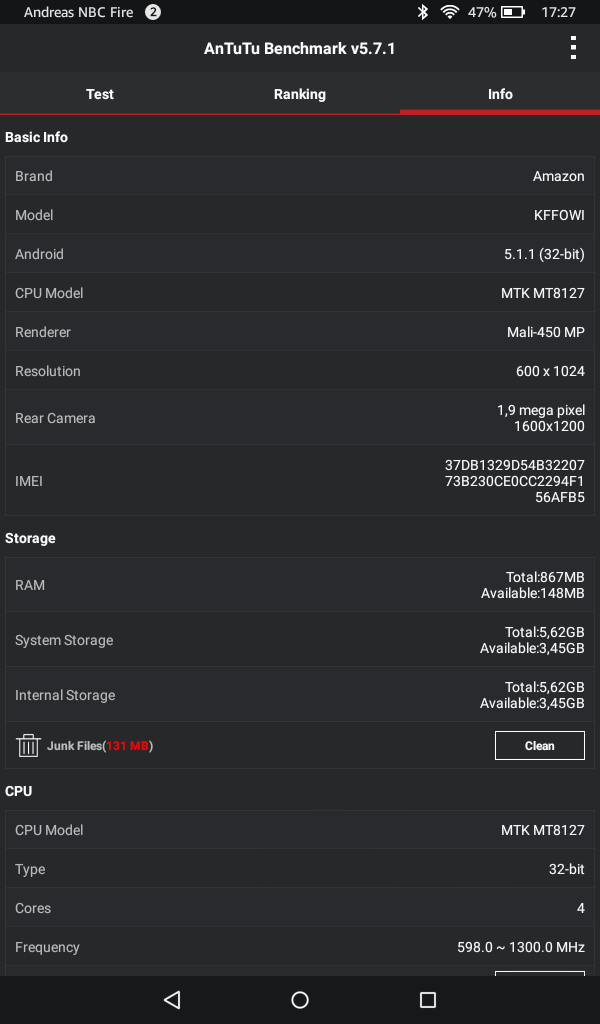
Task: Tap the notification count badge
Action: (x=152, y=12)
